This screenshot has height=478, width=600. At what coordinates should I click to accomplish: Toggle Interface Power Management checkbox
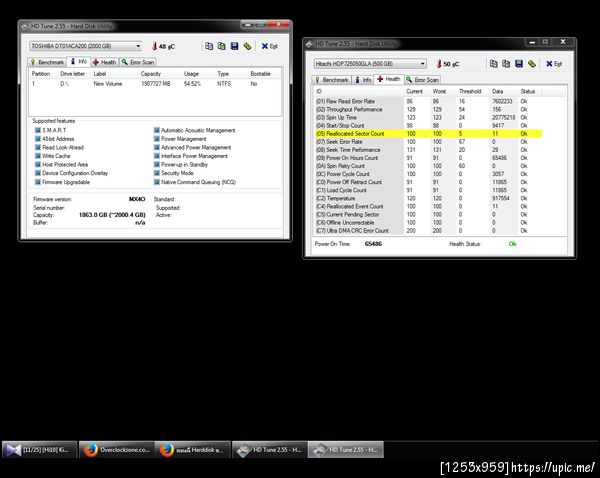[x=157, y=156]
